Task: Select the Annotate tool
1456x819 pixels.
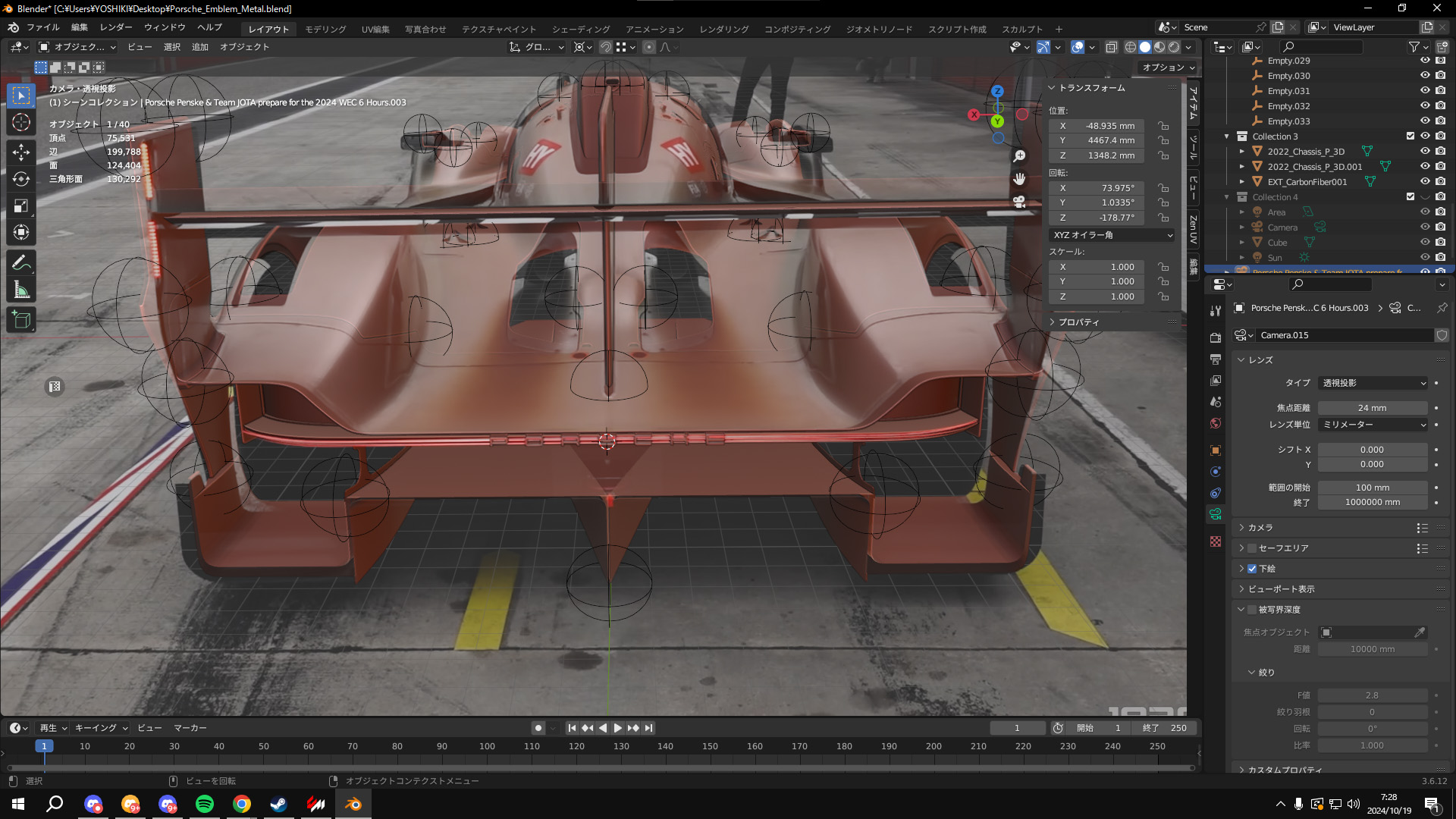Action: tap(21, 263)
